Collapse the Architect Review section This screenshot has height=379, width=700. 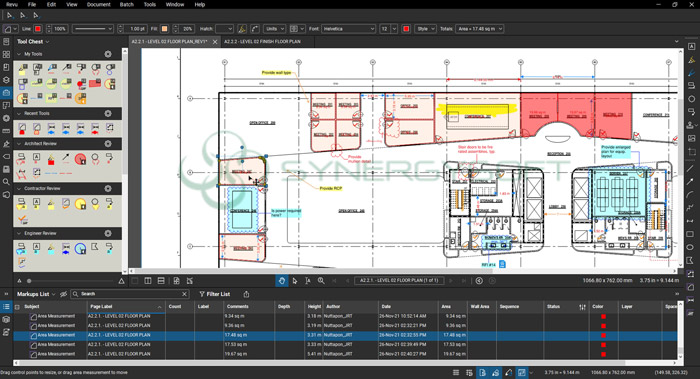tap(19, 144)
